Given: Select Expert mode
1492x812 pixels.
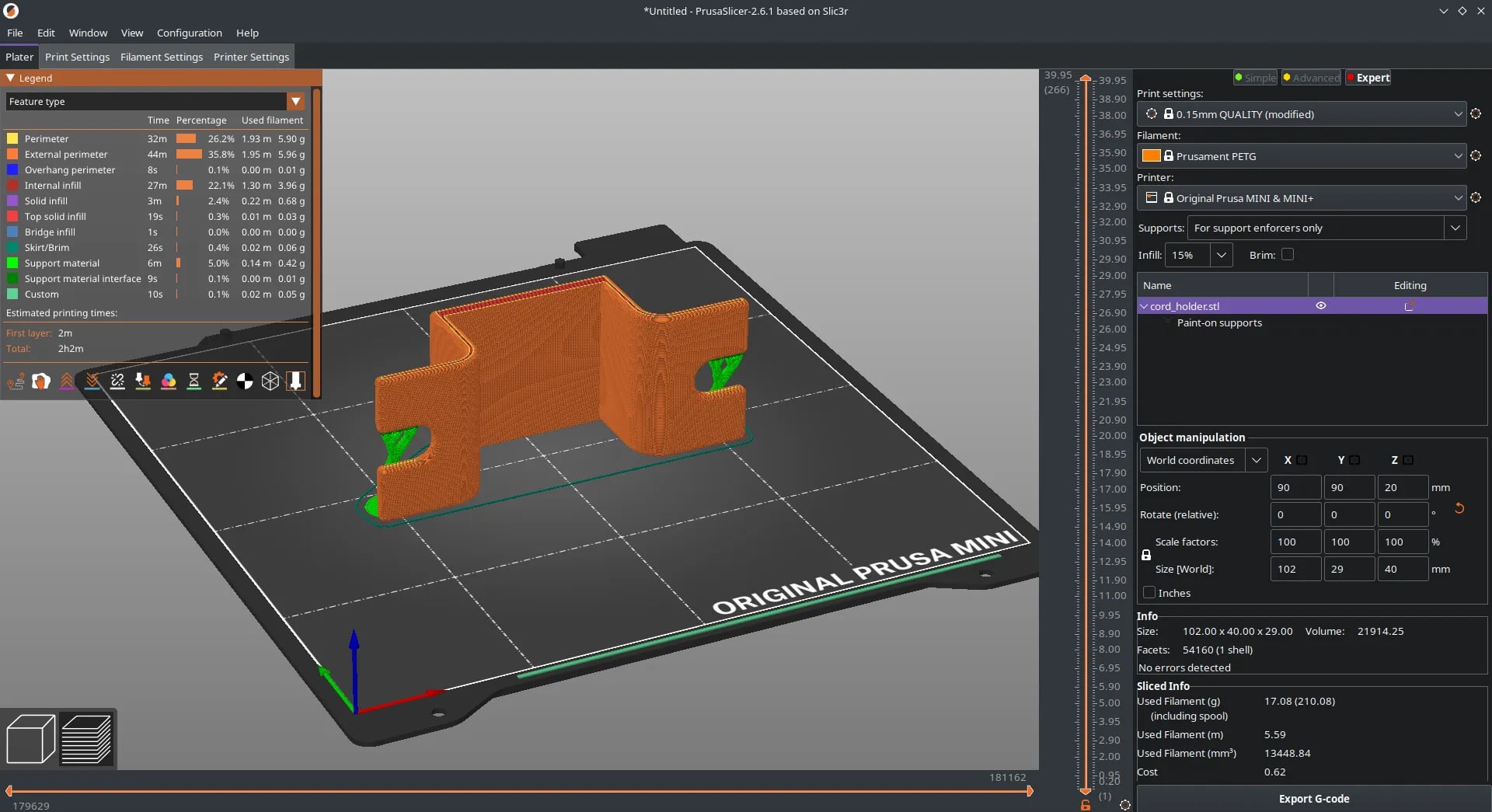Looking at the screenshot, I should point(1368,78).
